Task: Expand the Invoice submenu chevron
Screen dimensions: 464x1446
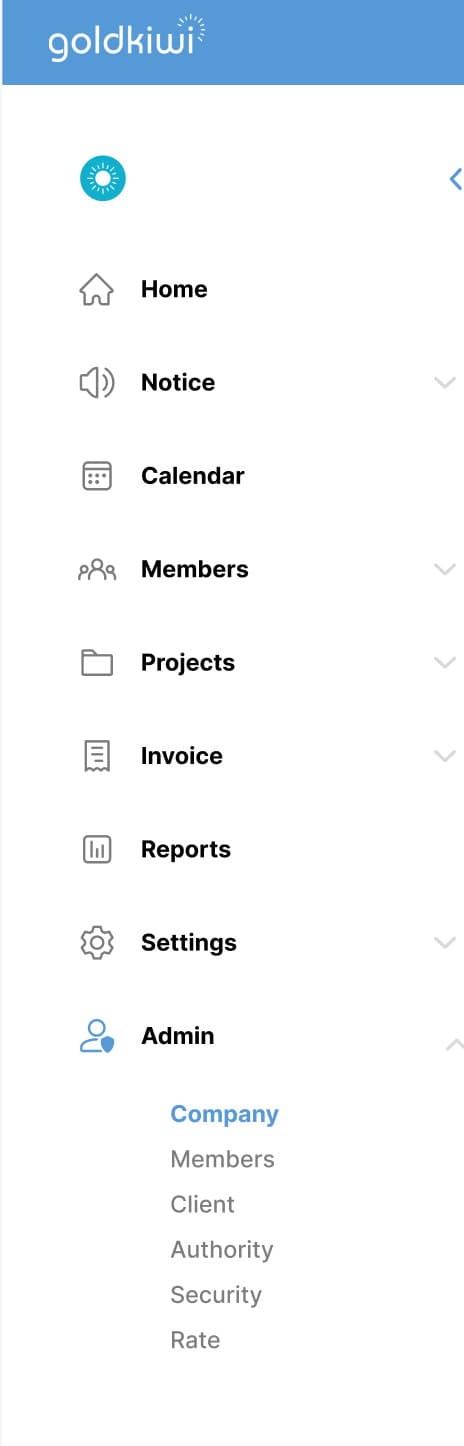Action: click(x=445, y=756)
